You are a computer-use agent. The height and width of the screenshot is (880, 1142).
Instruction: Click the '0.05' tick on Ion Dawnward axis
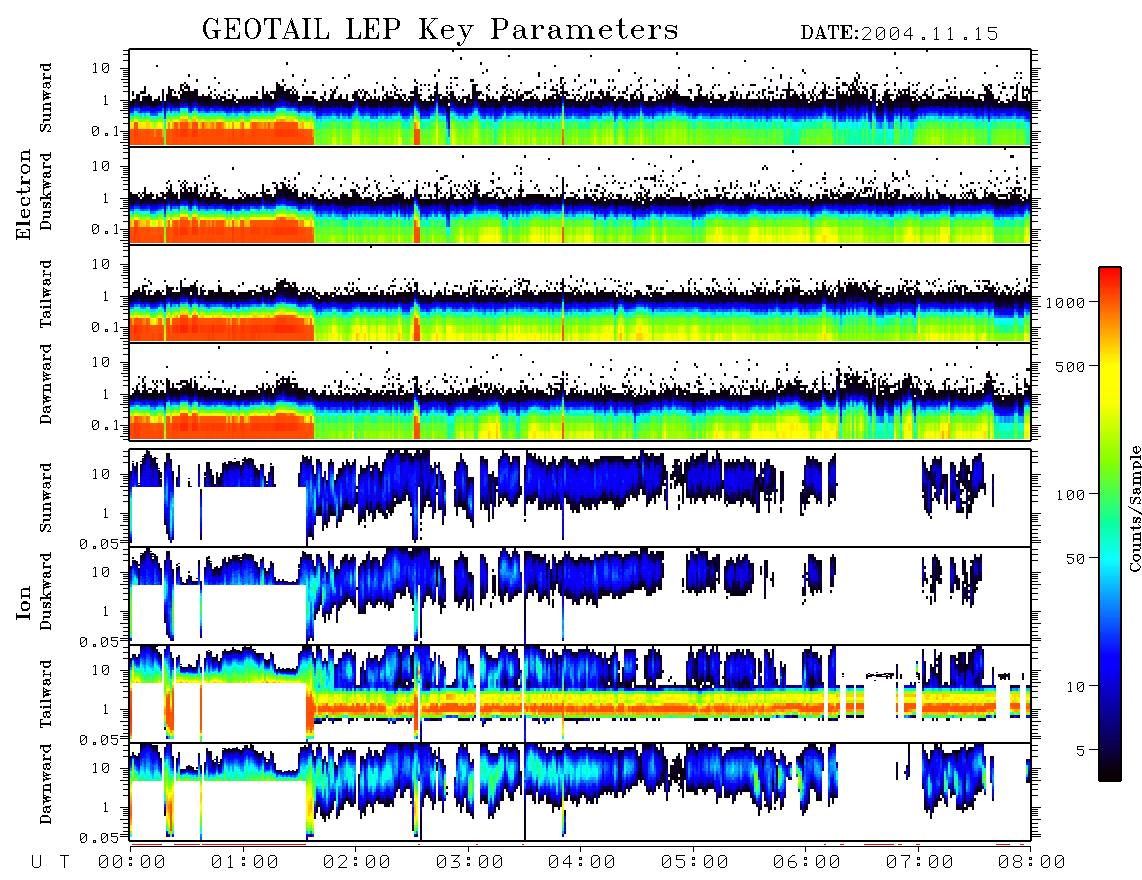(98, 838)
